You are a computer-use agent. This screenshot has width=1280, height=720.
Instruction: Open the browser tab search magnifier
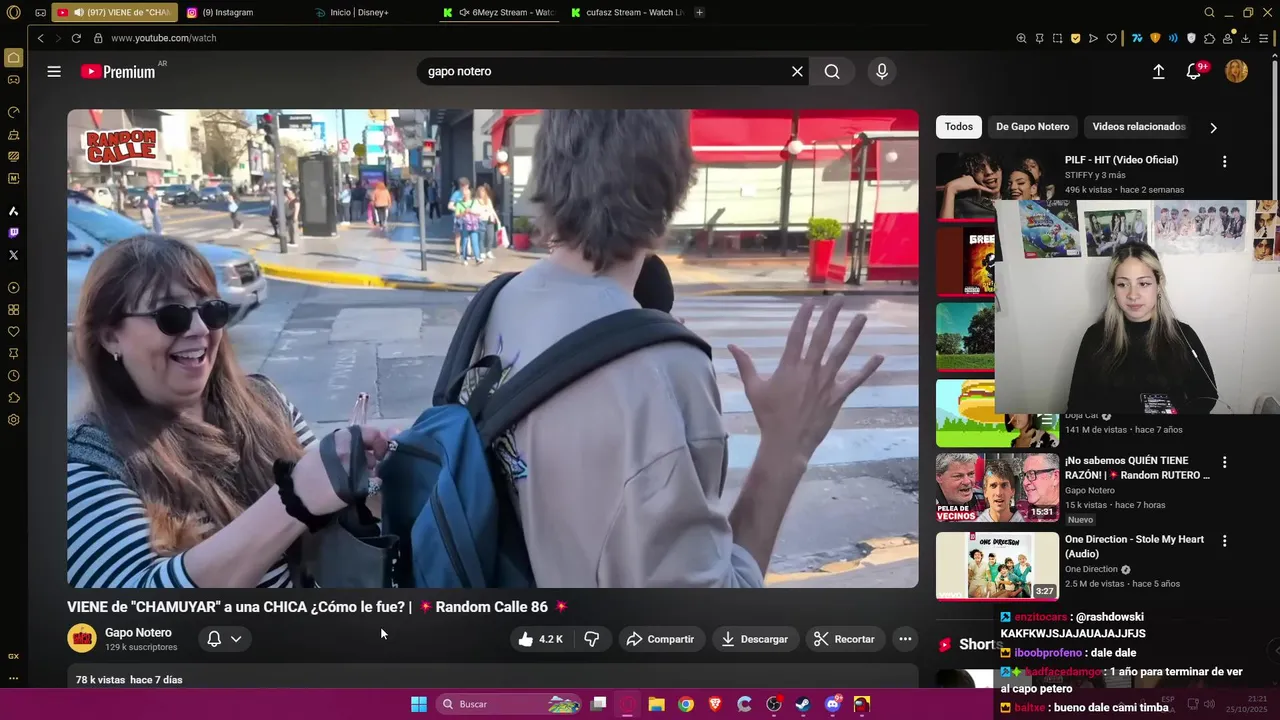click(x=1209, y=13)
